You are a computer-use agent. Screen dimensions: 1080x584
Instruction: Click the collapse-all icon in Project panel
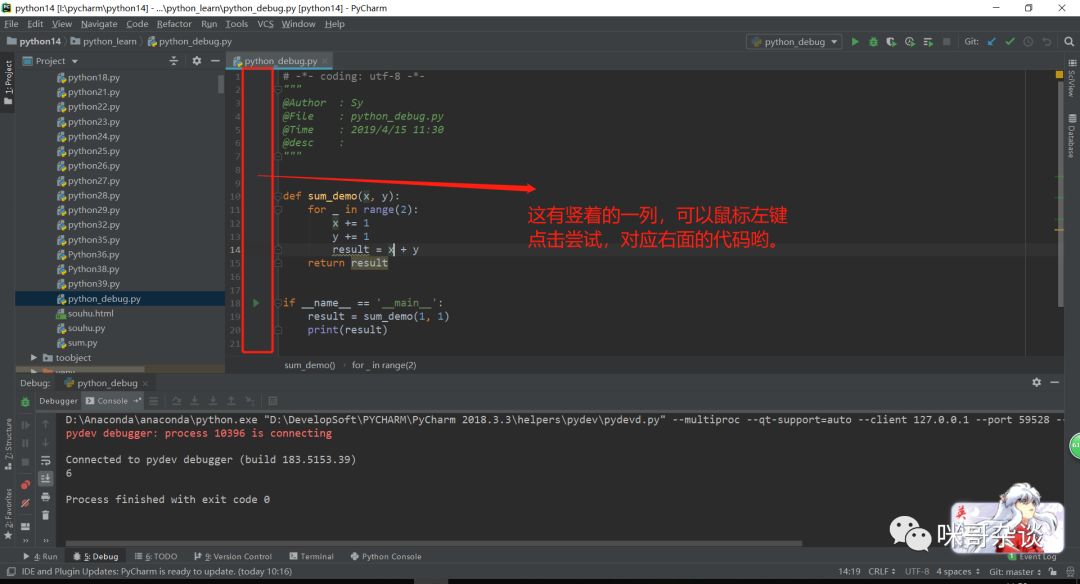coord(174,61)
